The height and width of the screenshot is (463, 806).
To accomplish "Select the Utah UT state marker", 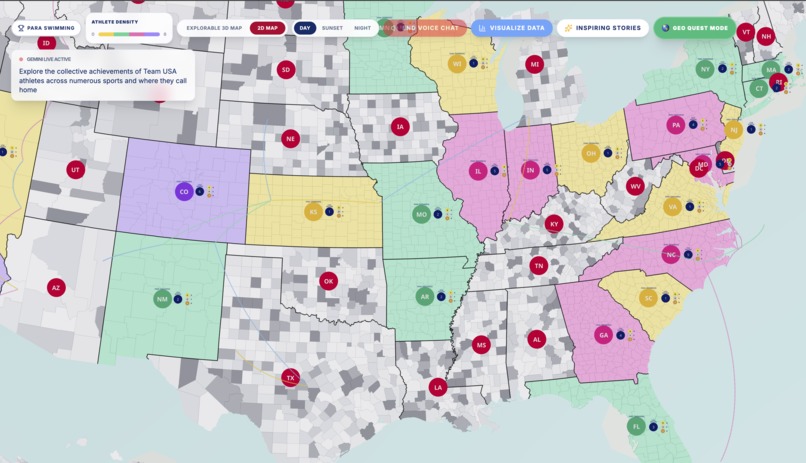I will click(76, 170).
